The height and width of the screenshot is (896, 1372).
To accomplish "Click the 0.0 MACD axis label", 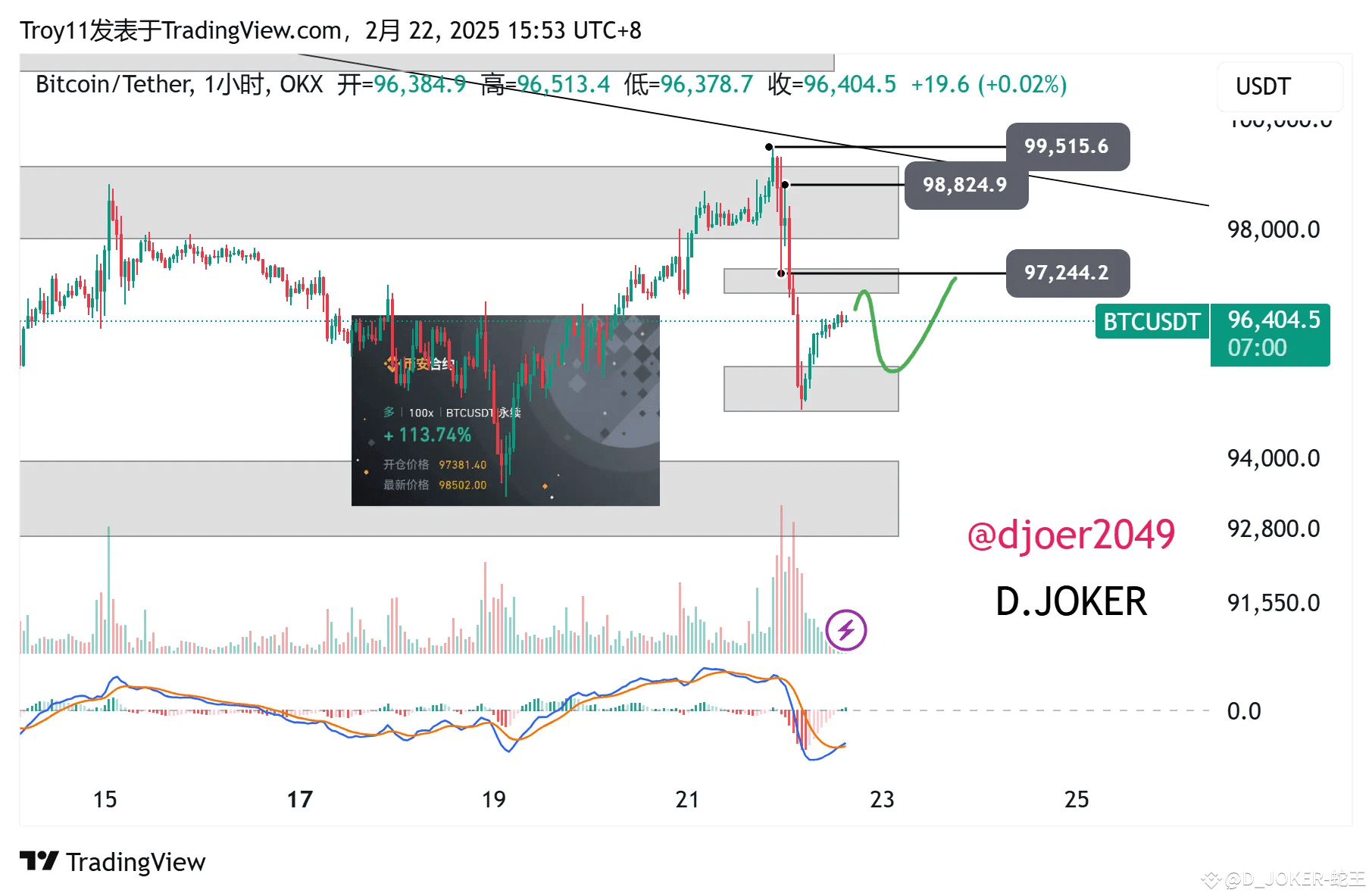I will (x=1244, y=711).
